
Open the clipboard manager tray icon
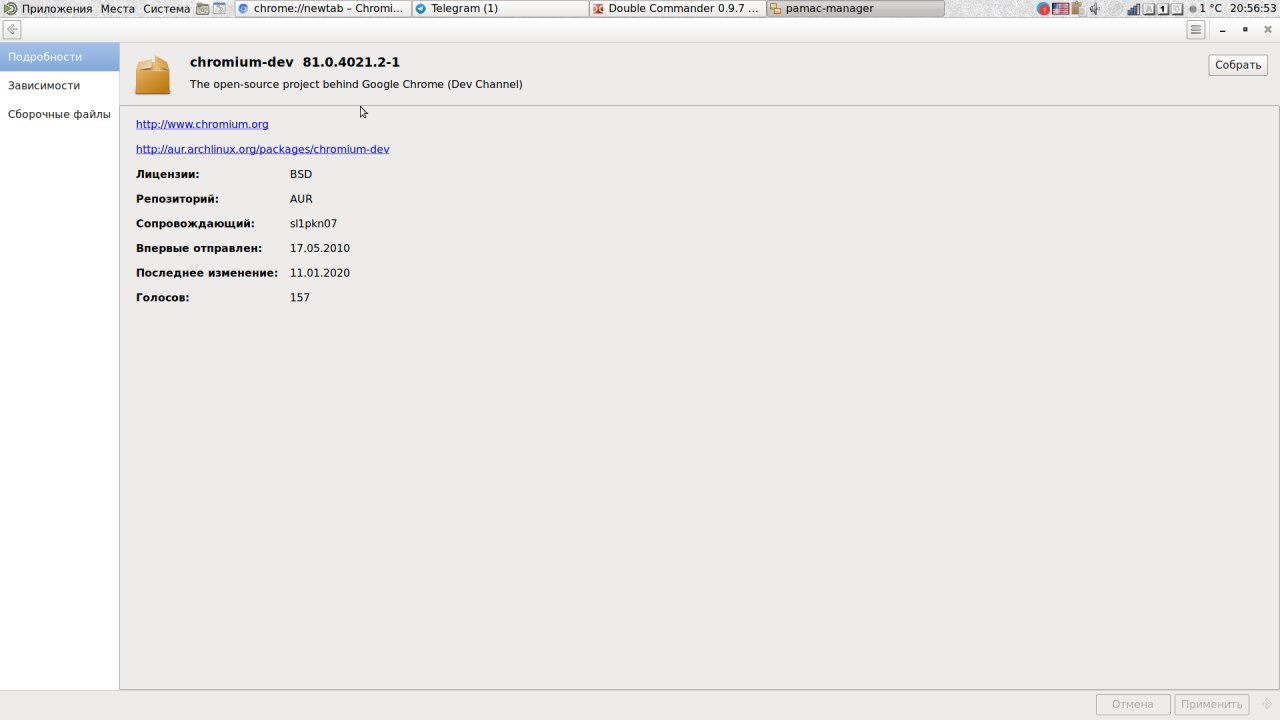(1078, 8)
